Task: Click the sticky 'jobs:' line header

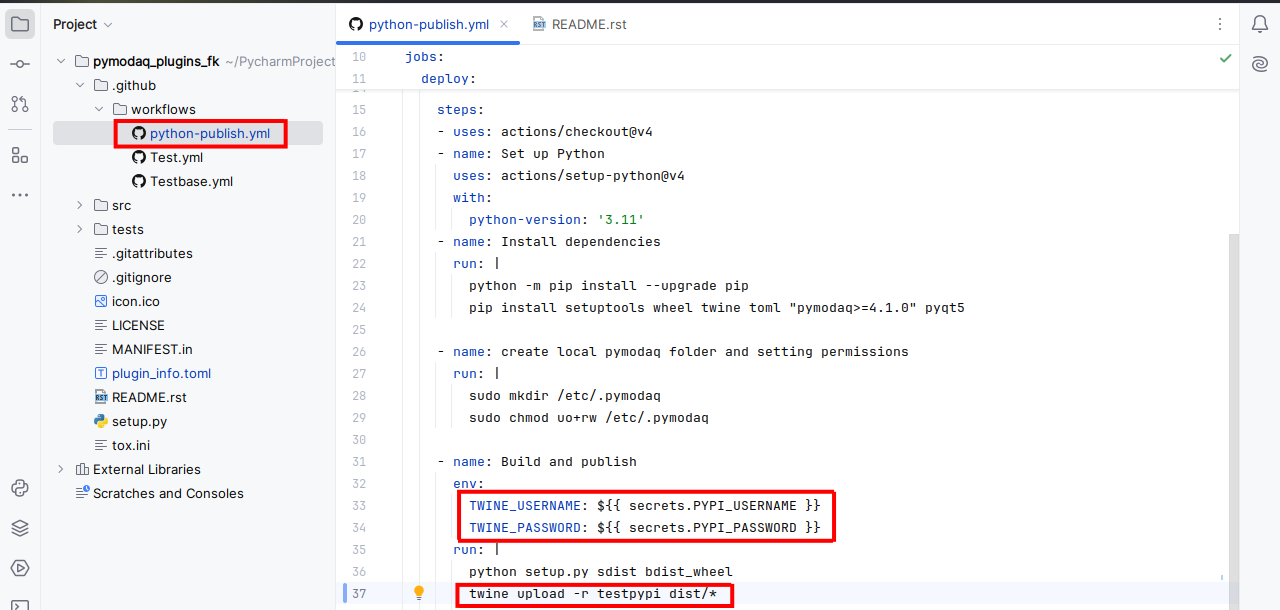Action: 425,57
